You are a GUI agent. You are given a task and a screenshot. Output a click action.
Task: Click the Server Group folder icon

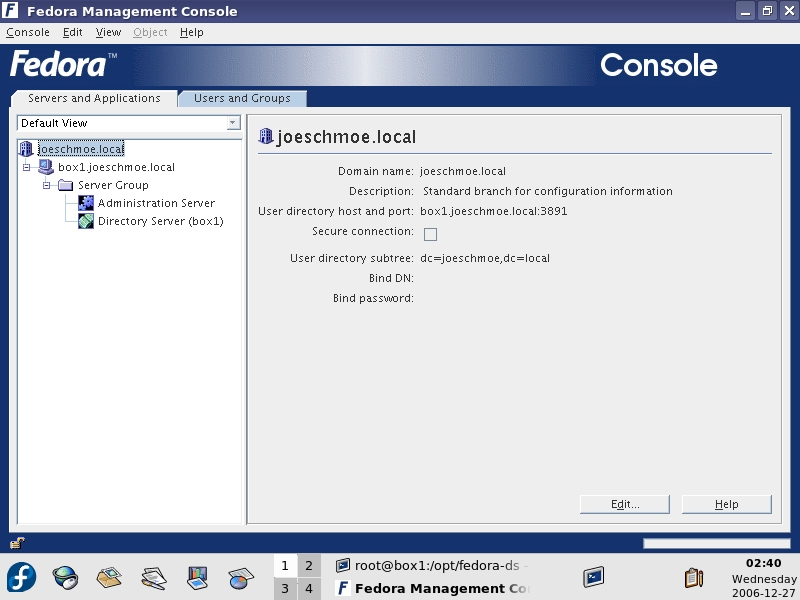click(x=66, y=185)
